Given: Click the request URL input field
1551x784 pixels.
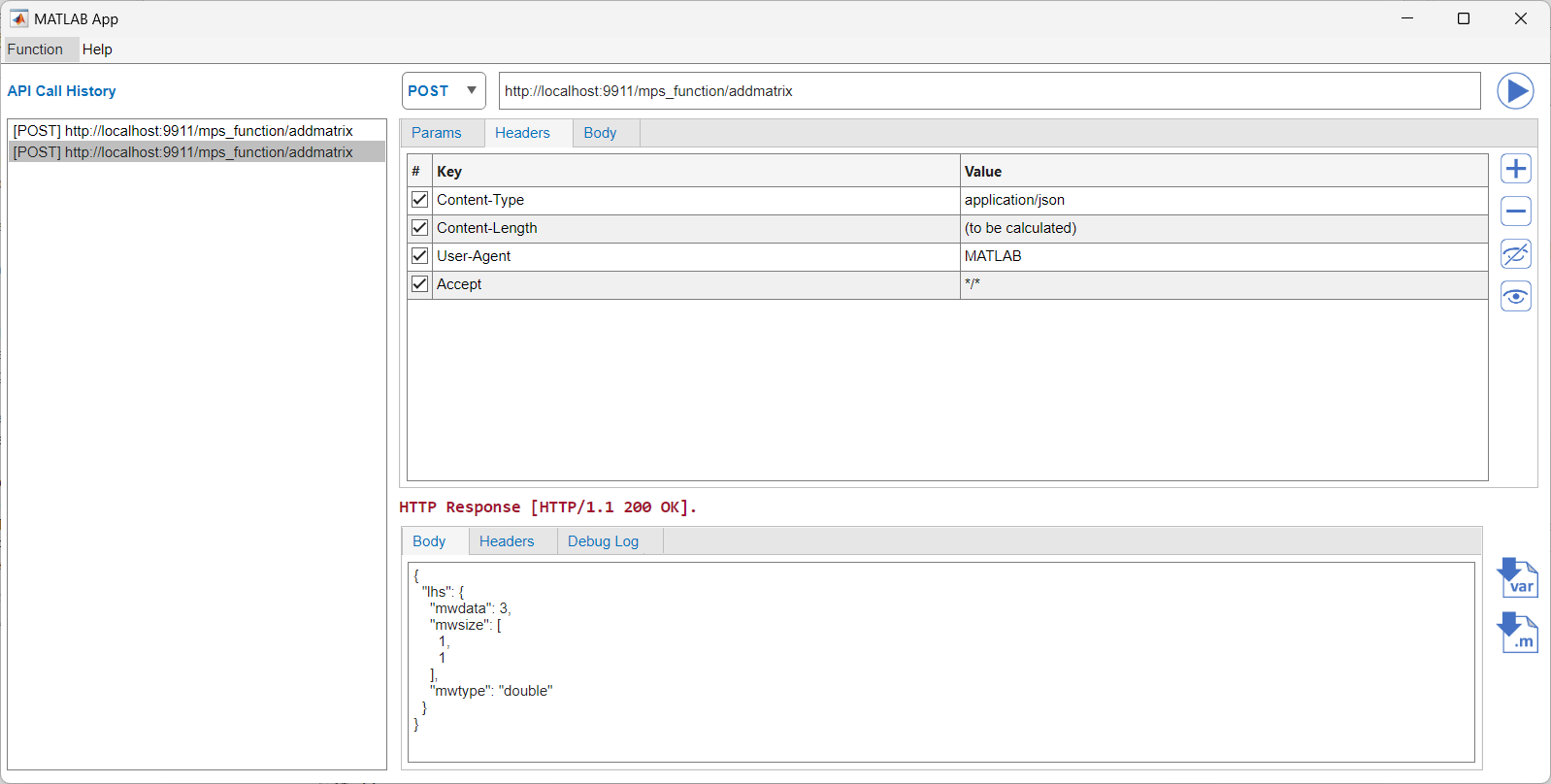Looking at the screenshot, I should (x=989, y=91).
